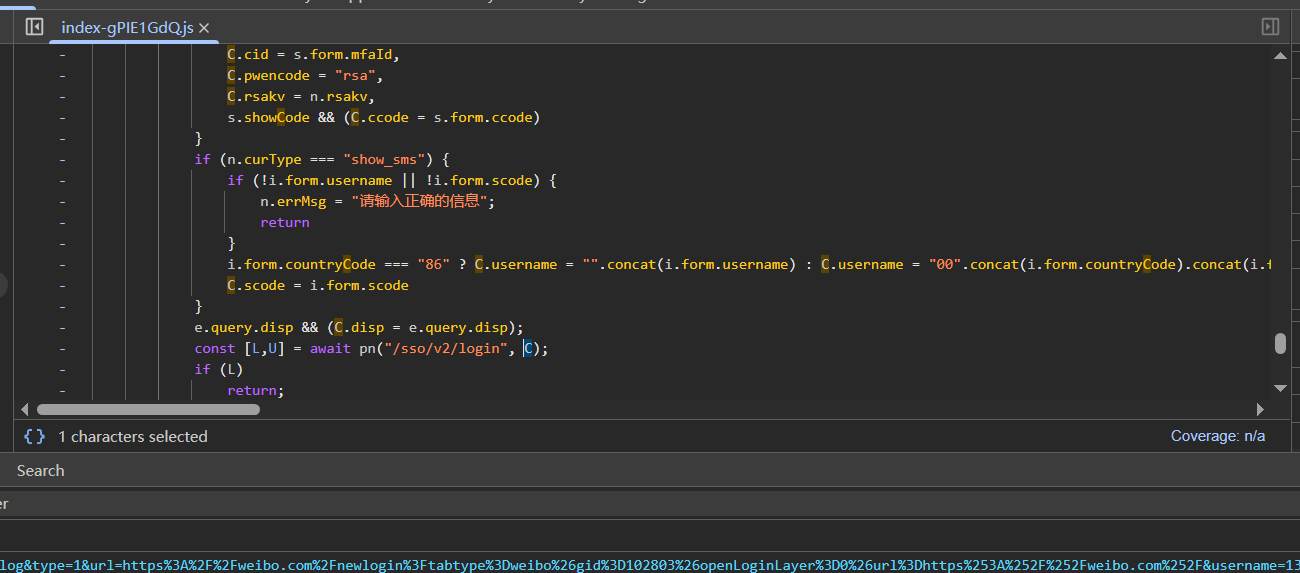Toggle the file navigator sidebar icon
This screenshot has height=573, width=1300.
(x=34, y=27)
